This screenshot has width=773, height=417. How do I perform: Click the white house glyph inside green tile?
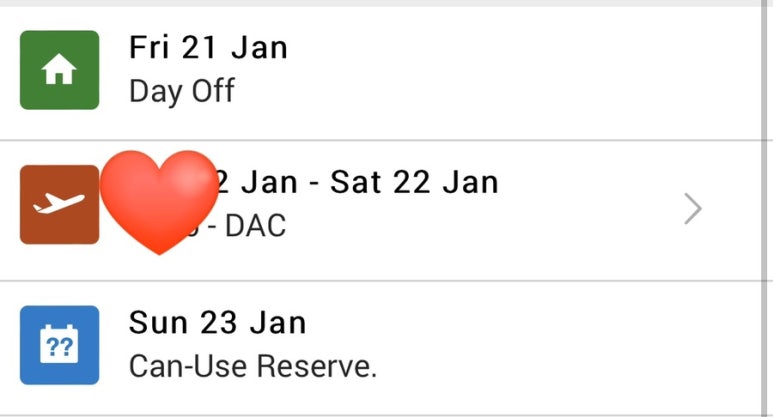59,70
